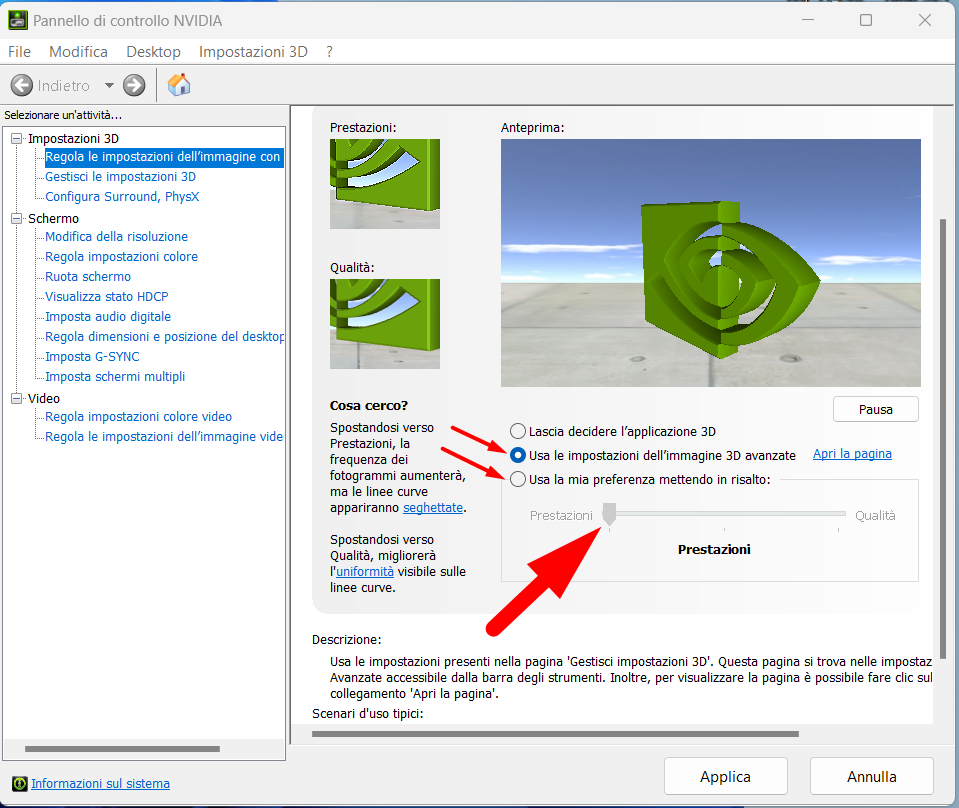Click the Qualità sample thumbnail
The image size is (959, 808).
click(x=385, y=324)
